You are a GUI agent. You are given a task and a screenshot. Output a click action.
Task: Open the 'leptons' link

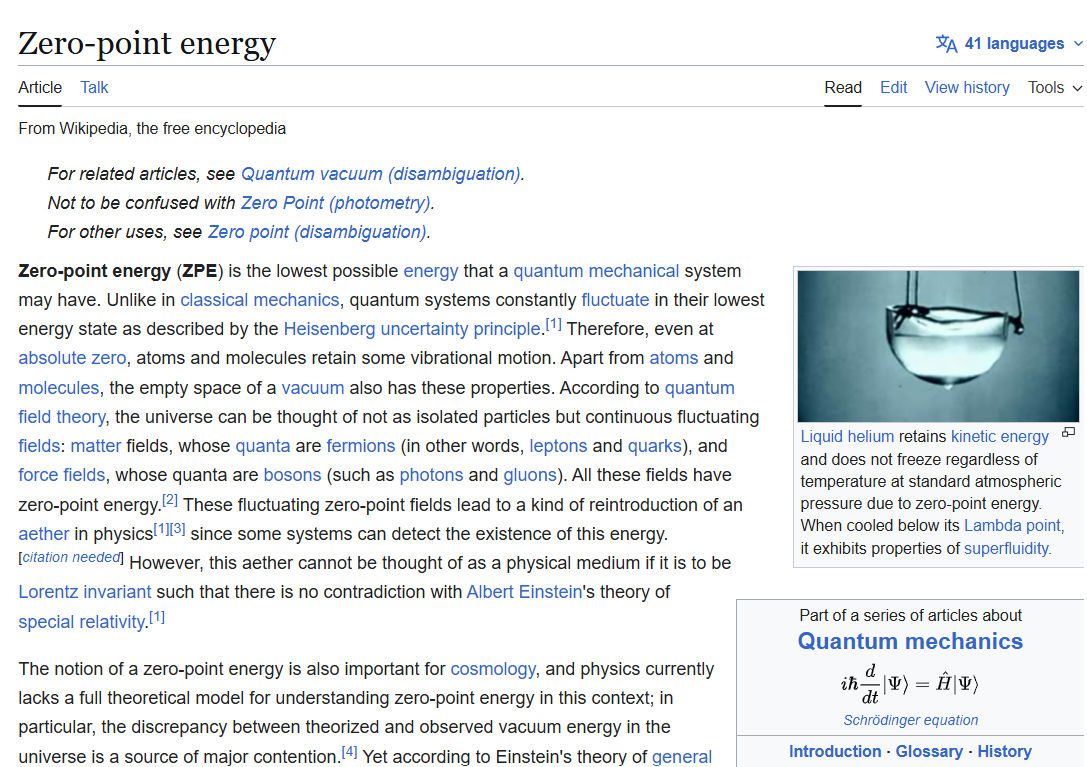pos(558,446)
